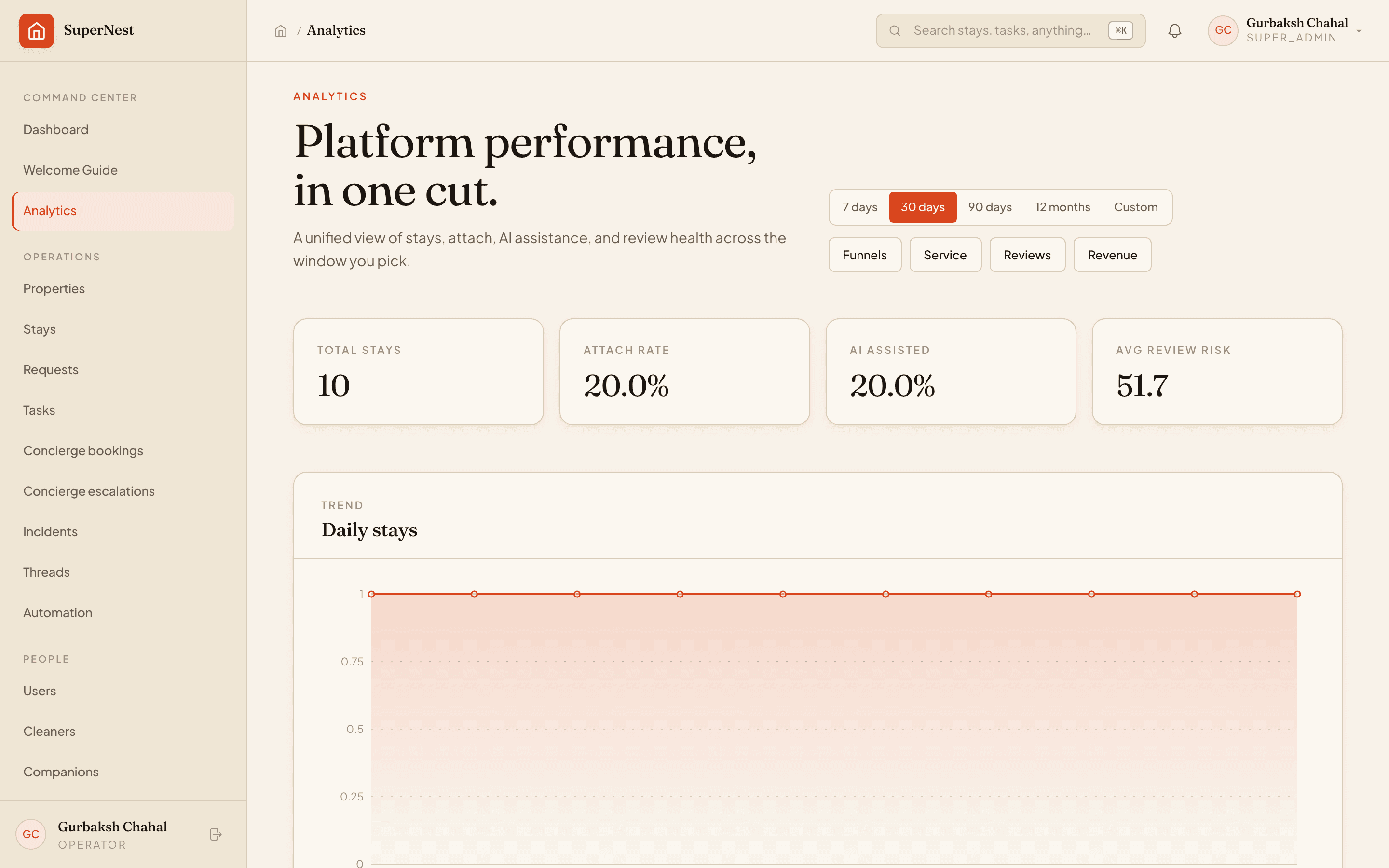The height and width of the screenshot is (868, 1389).
Task: Open Requests in sidebar
Action: click(123, 370)
